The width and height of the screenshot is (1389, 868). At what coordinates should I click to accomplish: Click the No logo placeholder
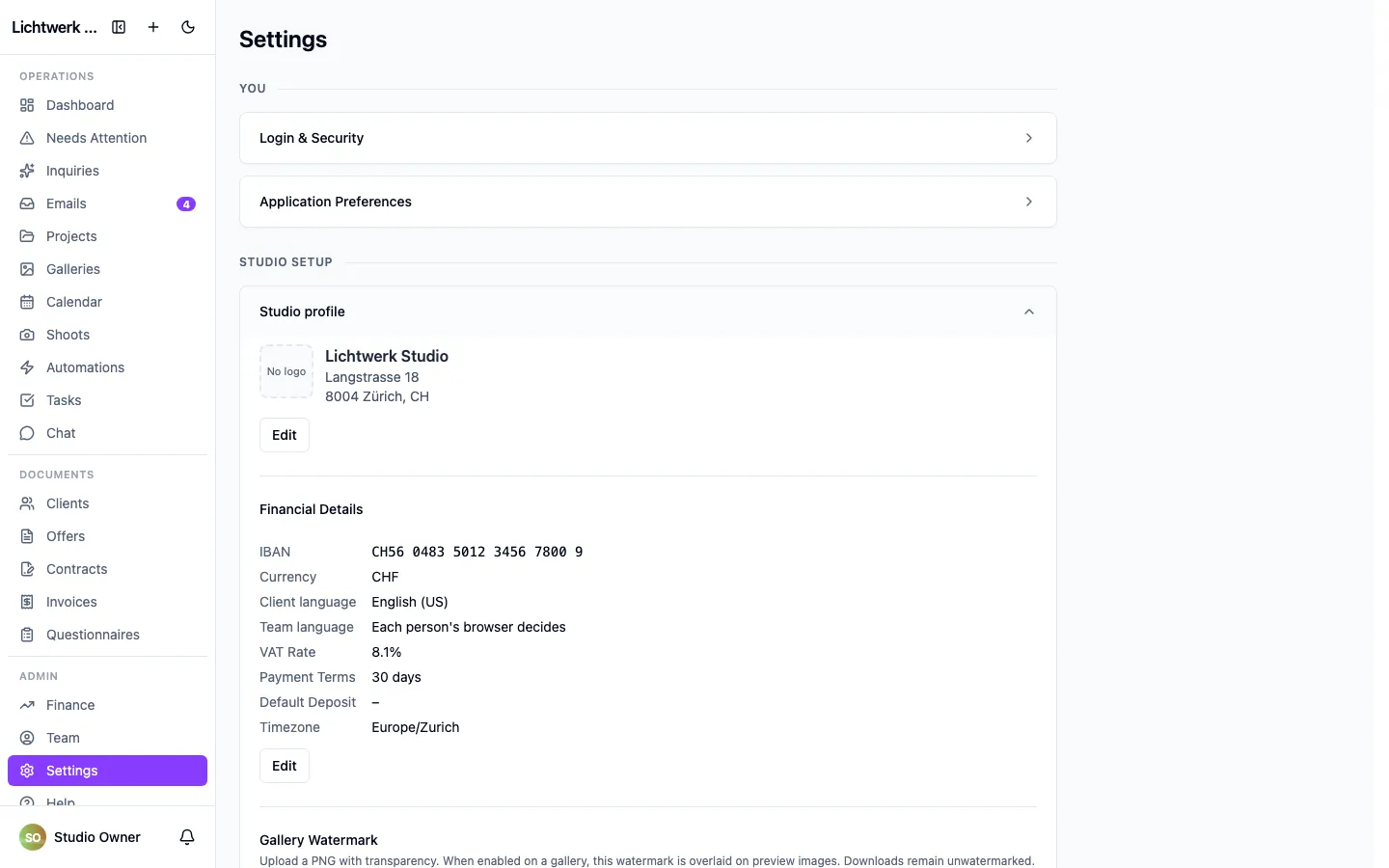286,371
